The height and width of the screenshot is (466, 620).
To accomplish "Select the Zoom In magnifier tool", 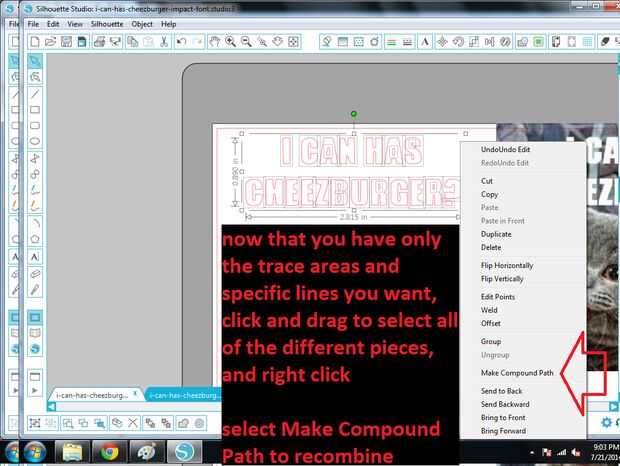I will point(230,42).
